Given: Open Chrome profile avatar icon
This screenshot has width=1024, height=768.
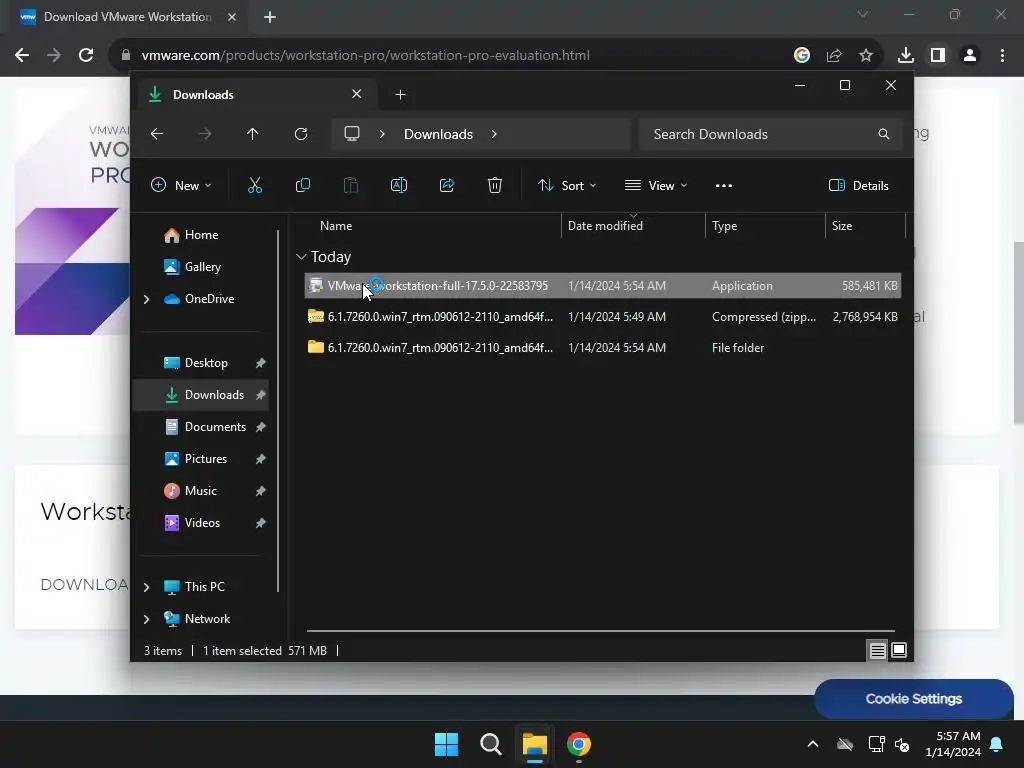Looking at the screenshot, I should 970,56.
